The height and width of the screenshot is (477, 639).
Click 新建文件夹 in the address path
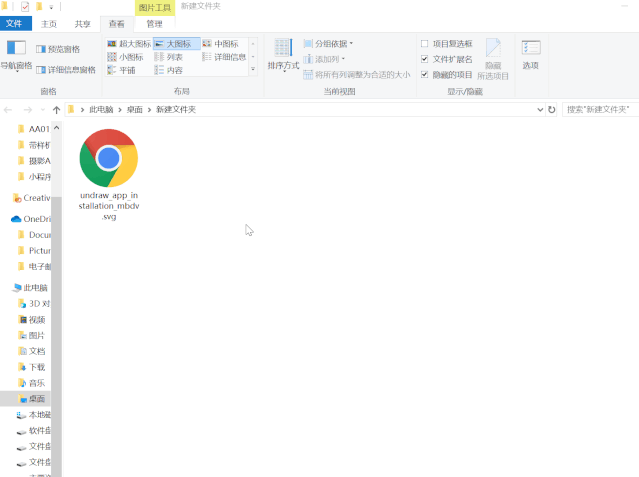tap(176, 110)
